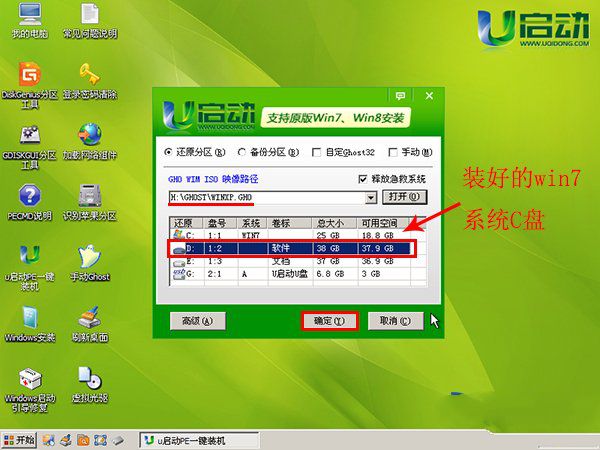Select the 备份分区 radio button
The height and width of the screenshot is (450, 600).
242,153
